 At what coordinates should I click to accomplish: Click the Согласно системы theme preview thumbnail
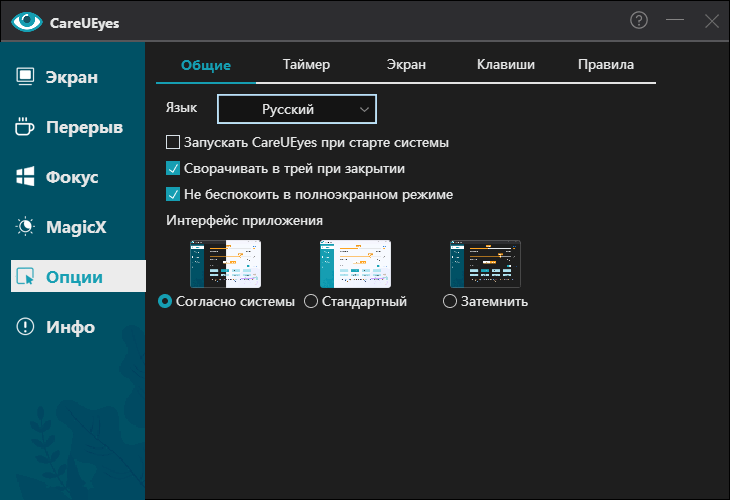point(225,264)
